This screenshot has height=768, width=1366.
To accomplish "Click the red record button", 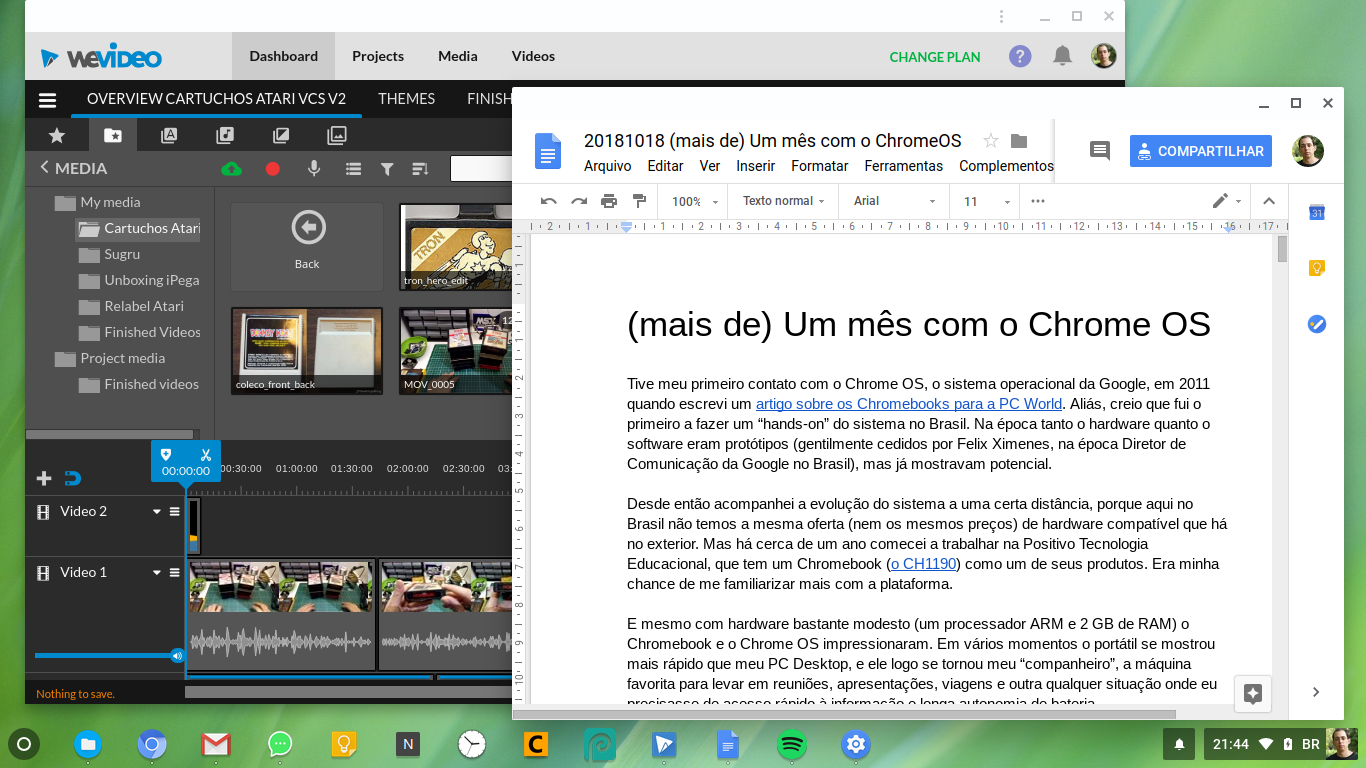I will tap(272, 169).
